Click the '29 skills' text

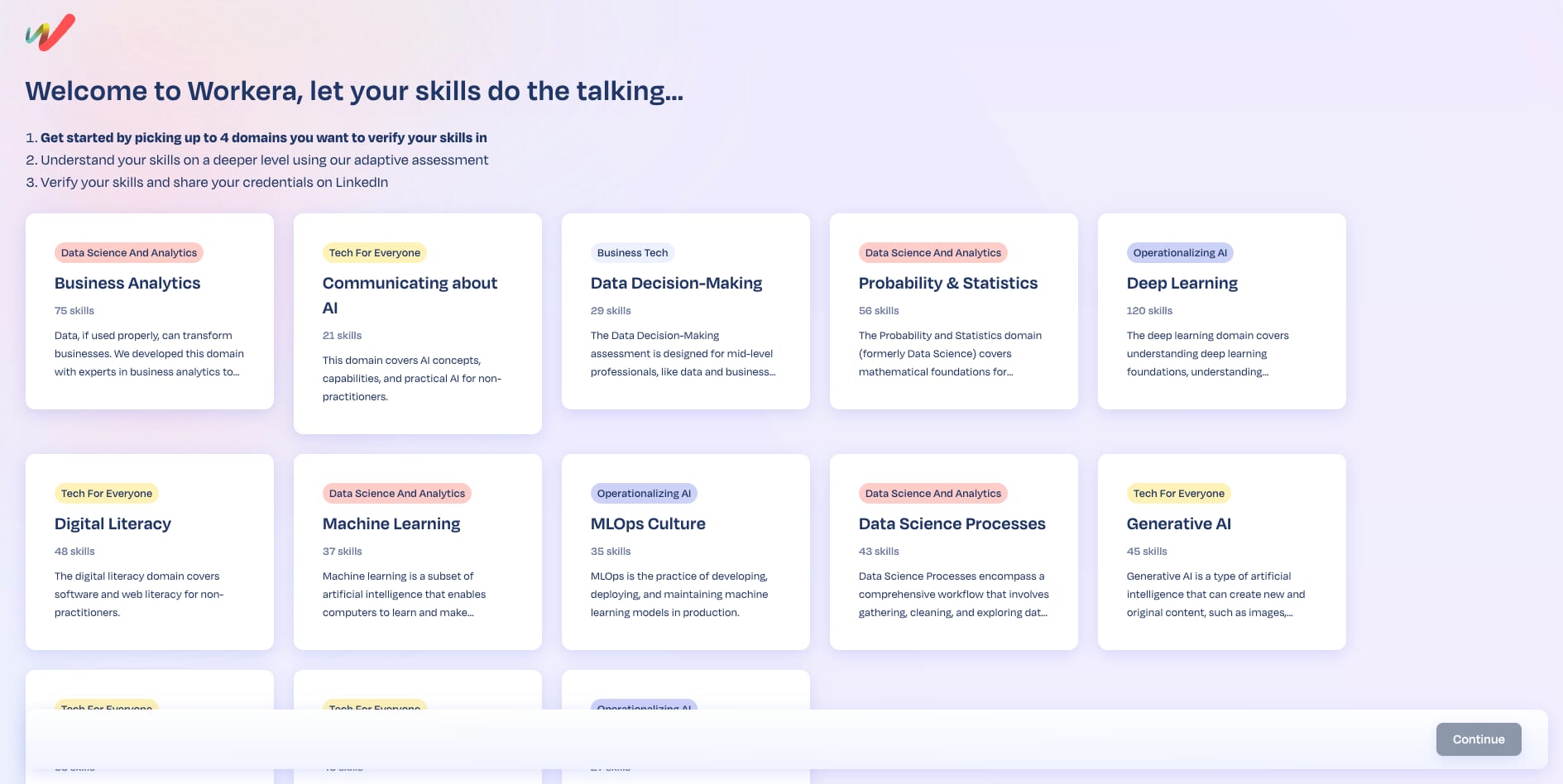(x=611, y=311)
